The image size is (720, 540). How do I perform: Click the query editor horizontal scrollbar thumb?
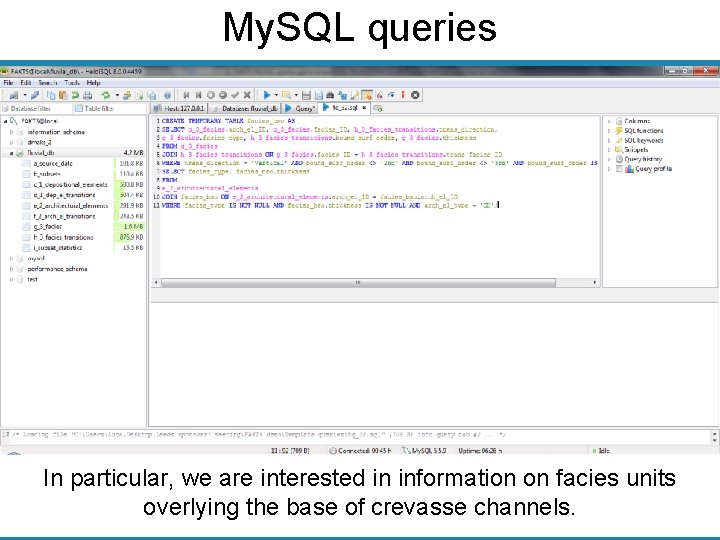(358, 282)
